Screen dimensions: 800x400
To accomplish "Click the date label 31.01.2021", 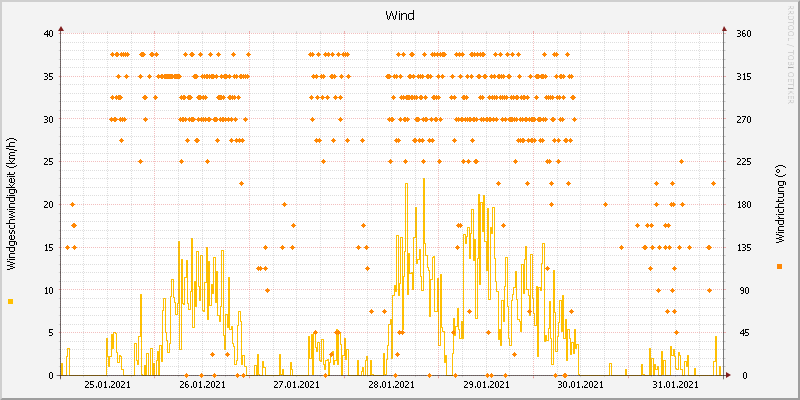I will click(675, 384).
